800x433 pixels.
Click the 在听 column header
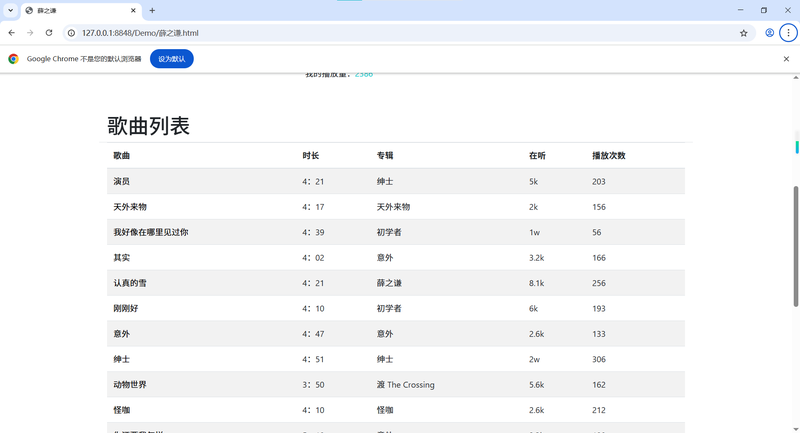click(x=537, y=156)
